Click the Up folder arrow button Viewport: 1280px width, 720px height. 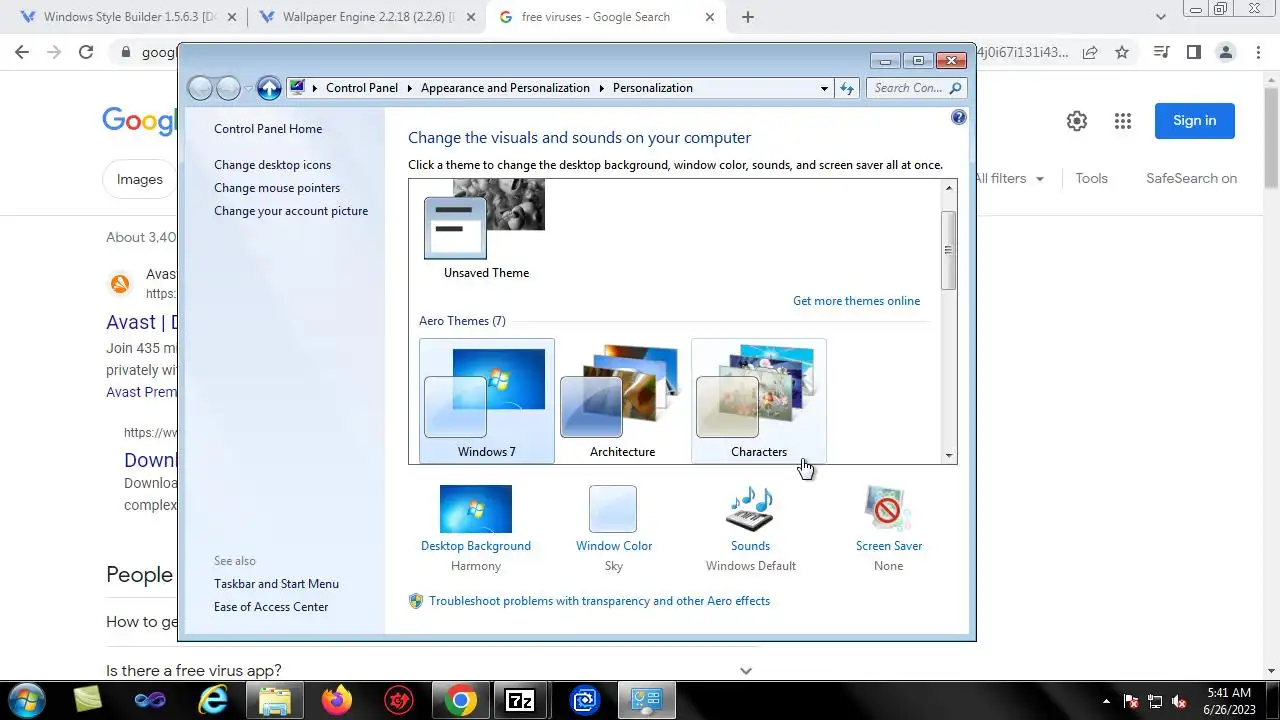pos(269,88)
